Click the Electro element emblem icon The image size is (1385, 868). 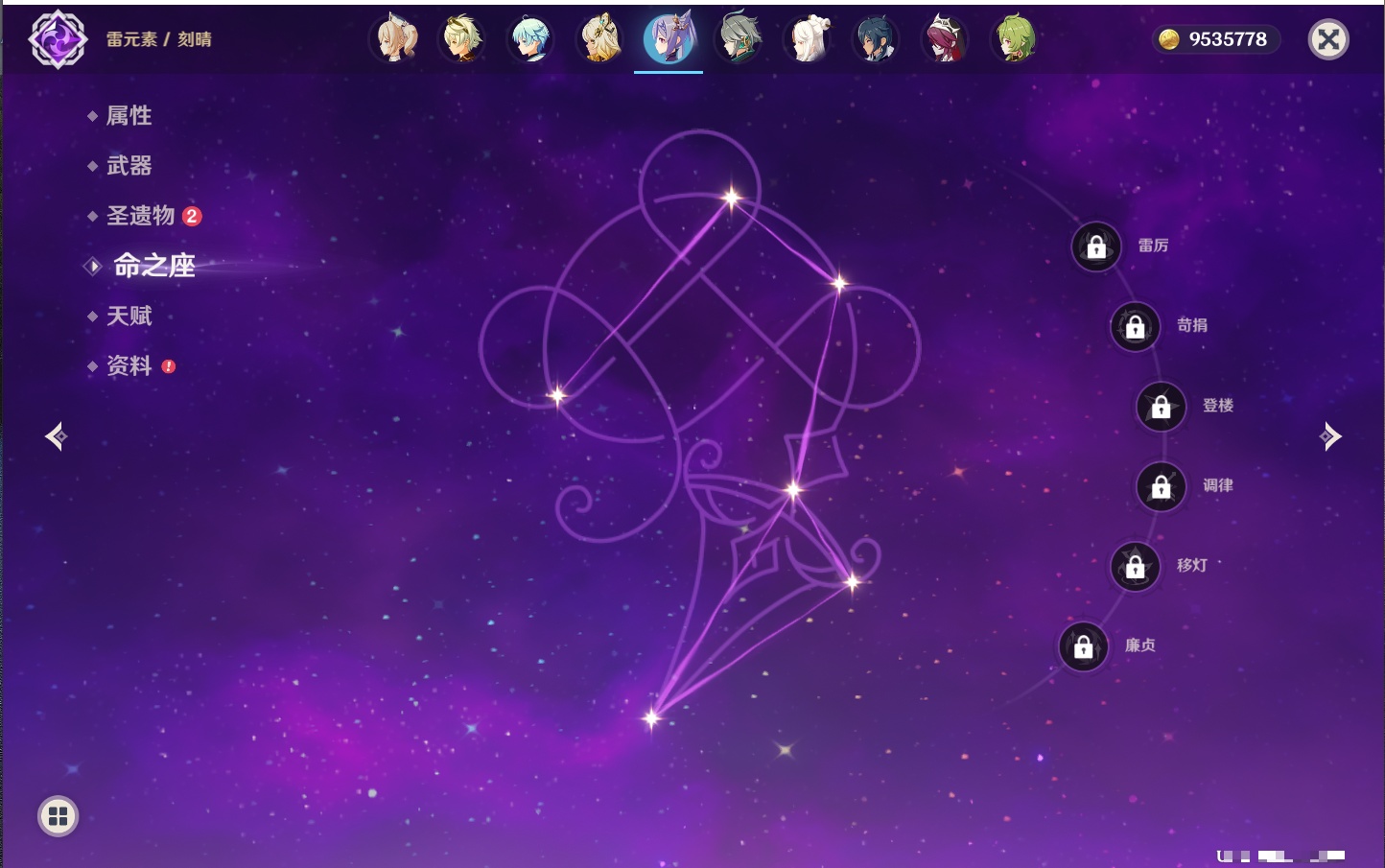point(58,39)
